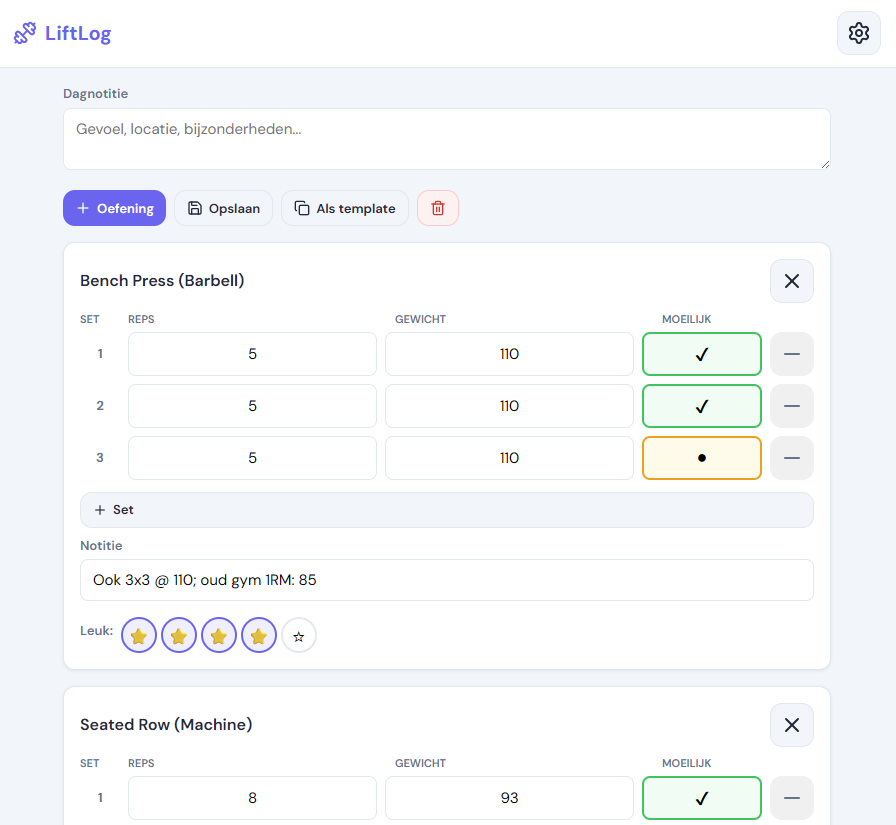Screen dimensions: 896x825
Task: Click the Als template button
Action: 344,208
